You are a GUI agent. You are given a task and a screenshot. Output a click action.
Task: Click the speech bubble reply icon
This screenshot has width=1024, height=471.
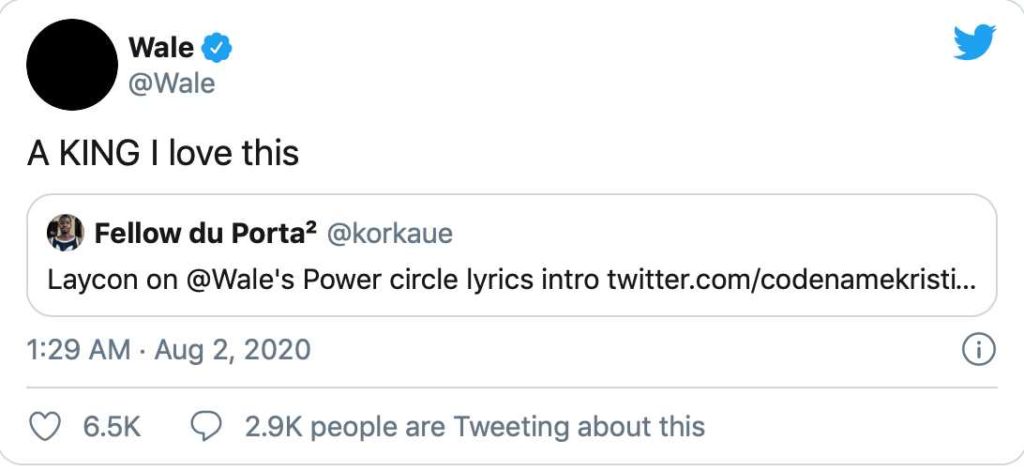click(205, 427)
